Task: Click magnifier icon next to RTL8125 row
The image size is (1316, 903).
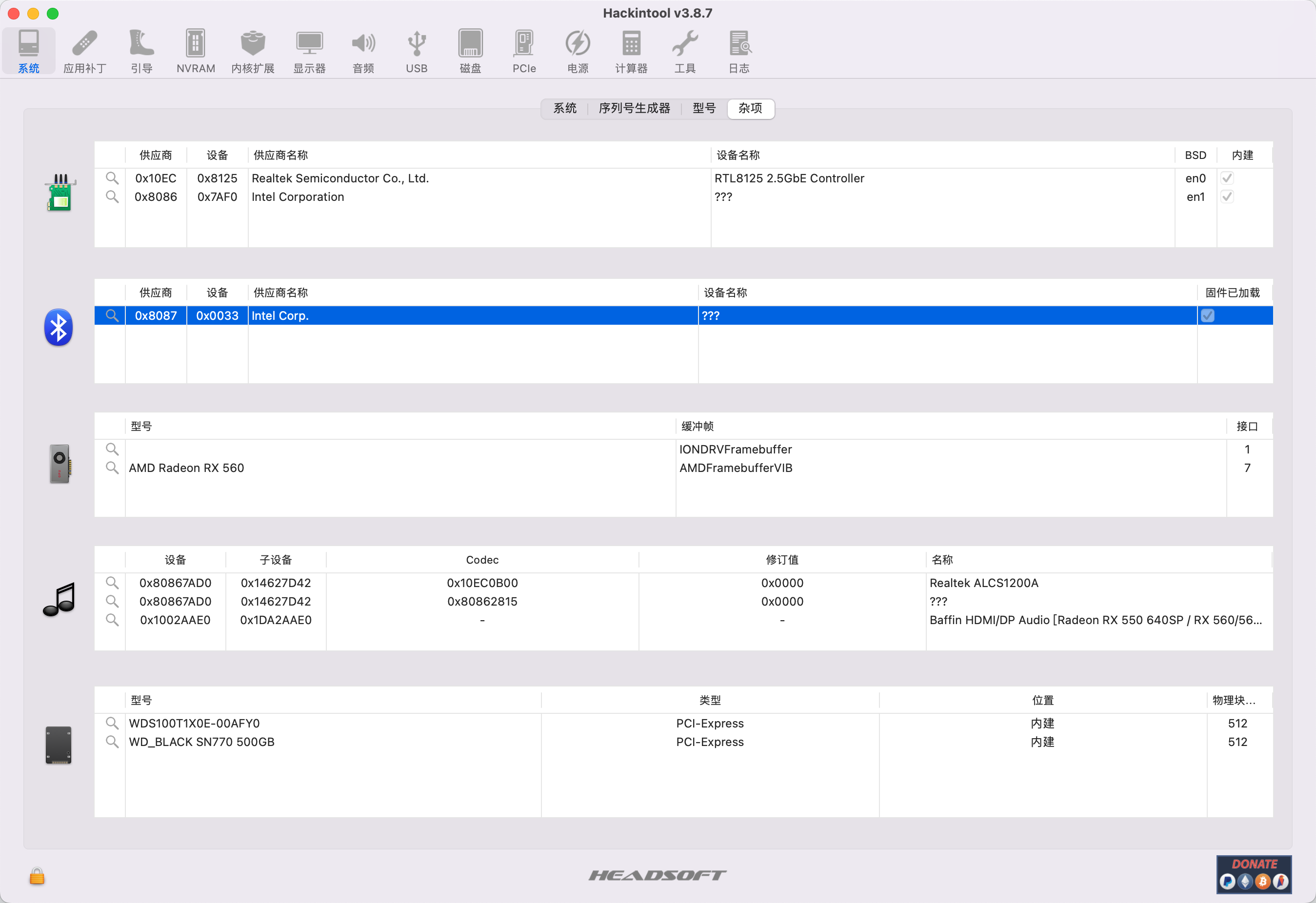Action: click(112, 178)
